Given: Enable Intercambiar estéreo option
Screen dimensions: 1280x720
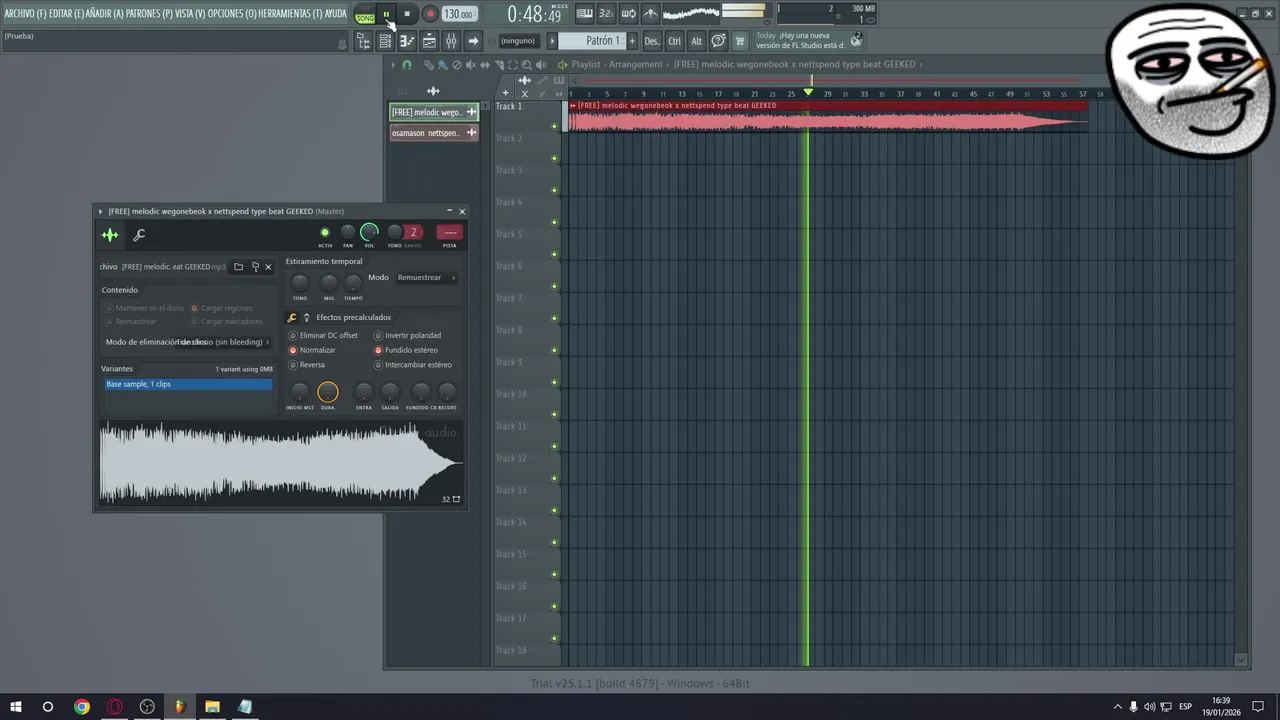Looking at the screenshot, I should pyautogui.click(x=412, y=365).
